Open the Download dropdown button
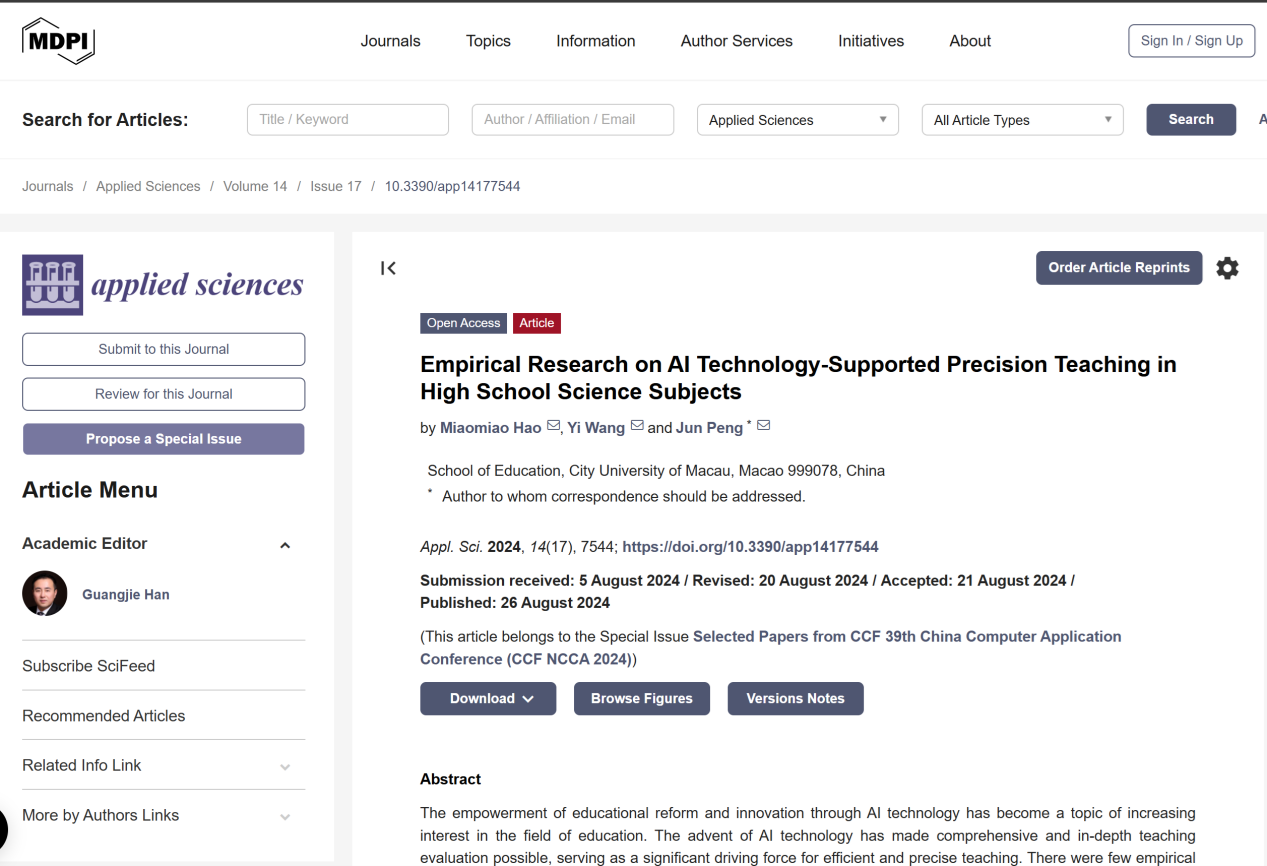 tap(488, 699)
